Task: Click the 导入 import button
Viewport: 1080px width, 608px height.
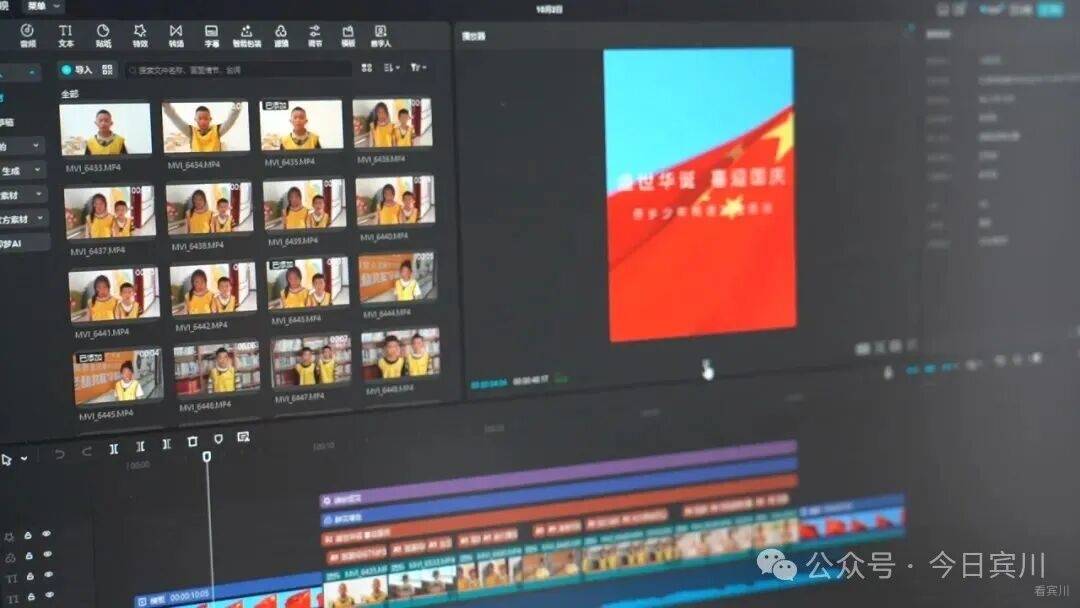Action: click(x=76, y=70)
